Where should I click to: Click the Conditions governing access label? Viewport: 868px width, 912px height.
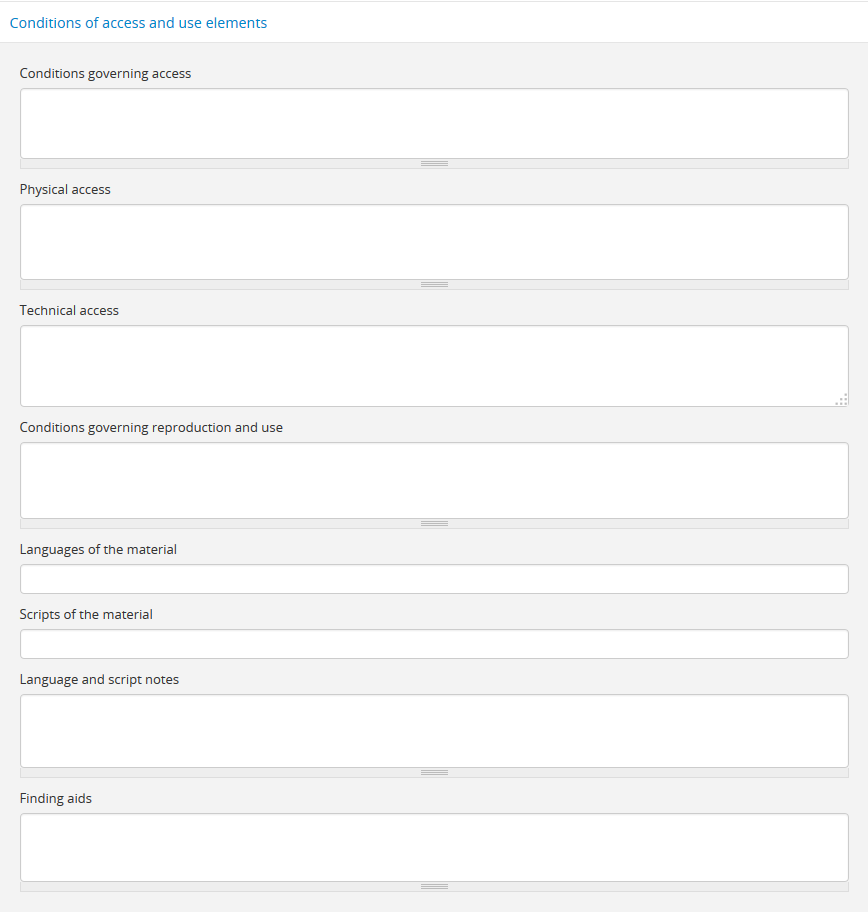[x=105, y=73]
